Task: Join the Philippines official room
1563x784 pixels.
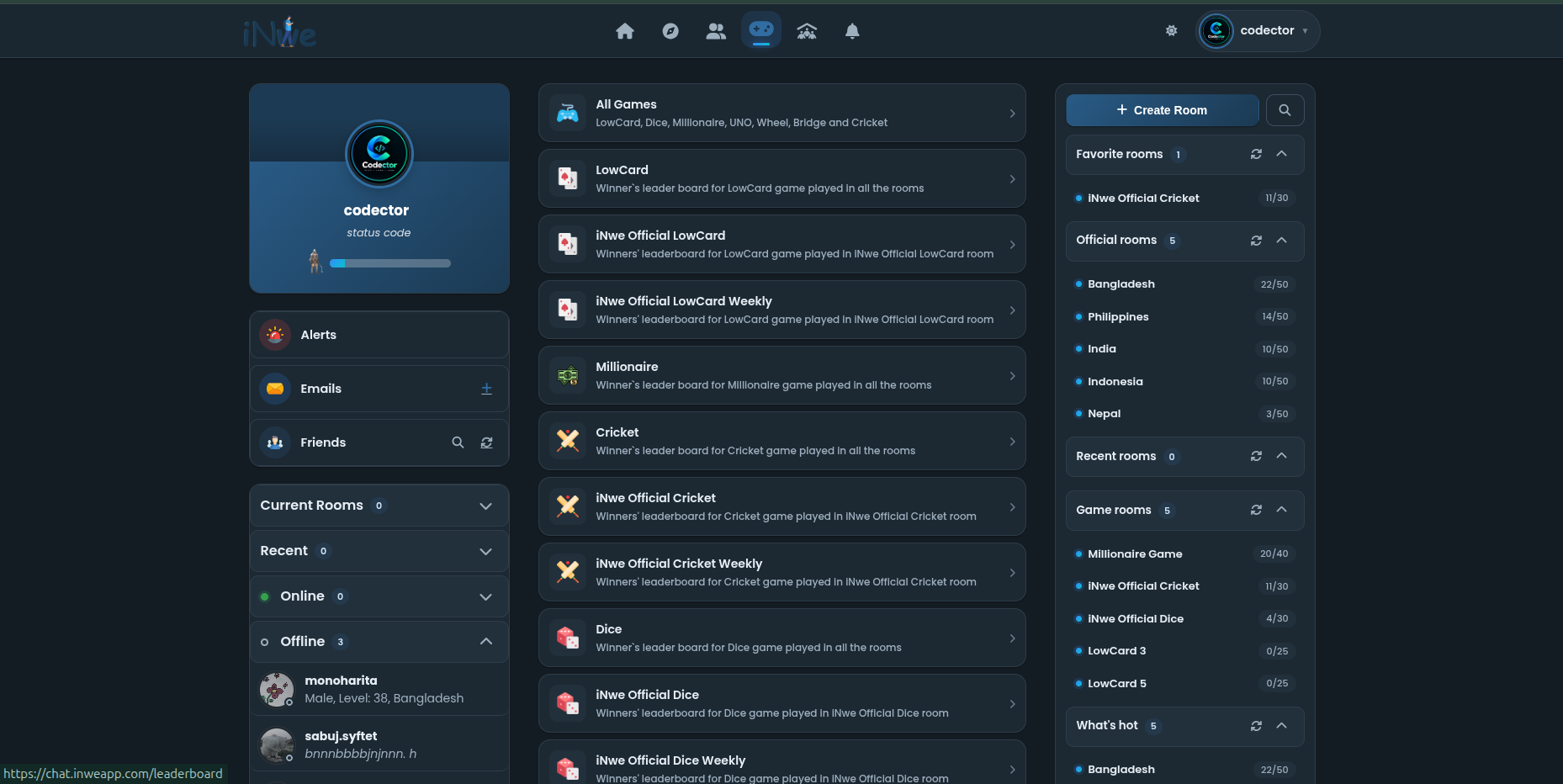Action: [1184, 317]
